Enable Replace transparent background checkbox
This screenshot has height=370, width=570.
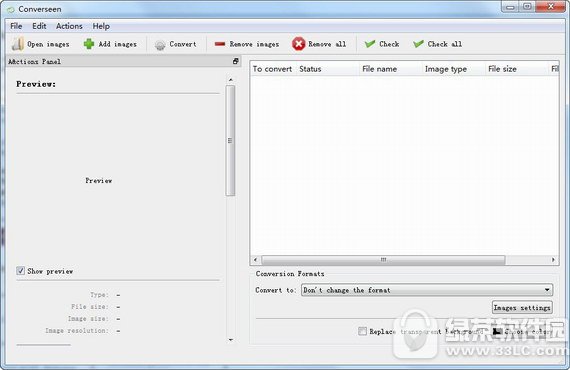coord(362,331)
